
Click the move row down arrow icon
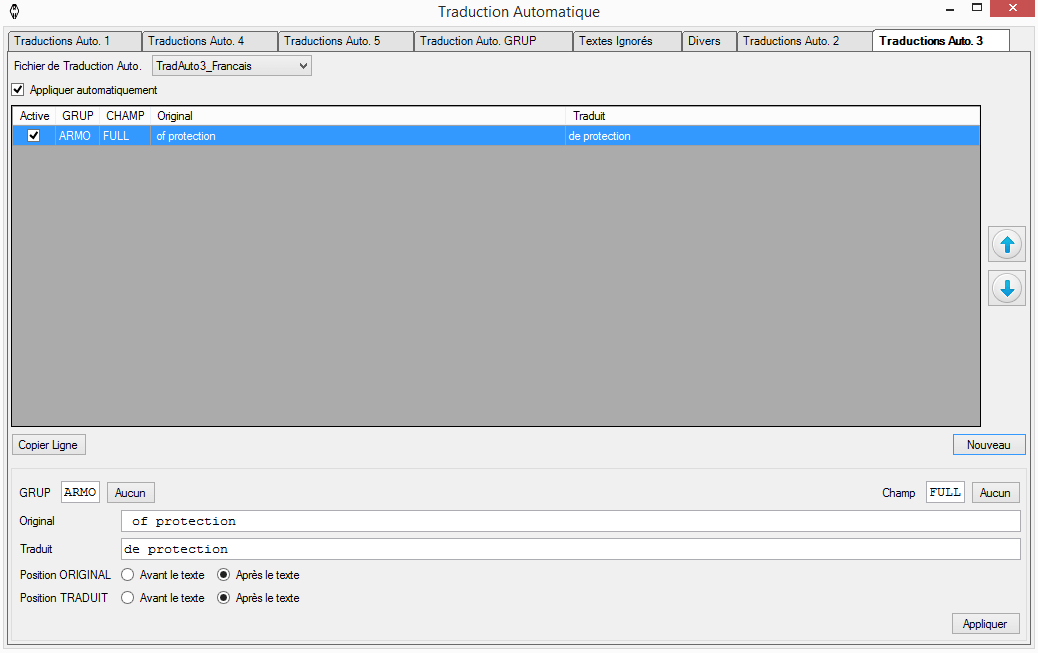click(1007, 288)
